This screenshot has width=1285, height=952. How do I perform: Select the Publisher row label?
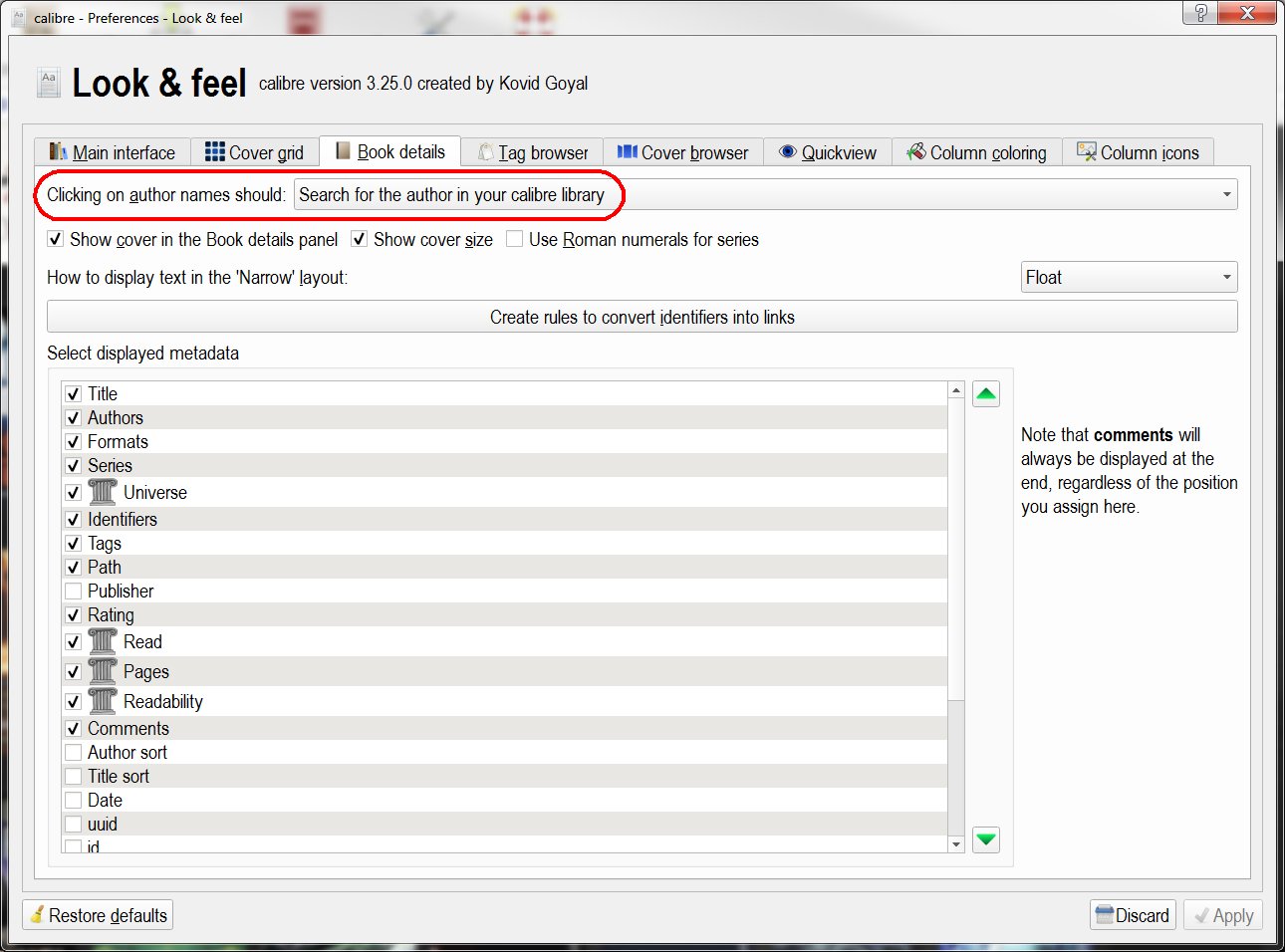point(121,591)
